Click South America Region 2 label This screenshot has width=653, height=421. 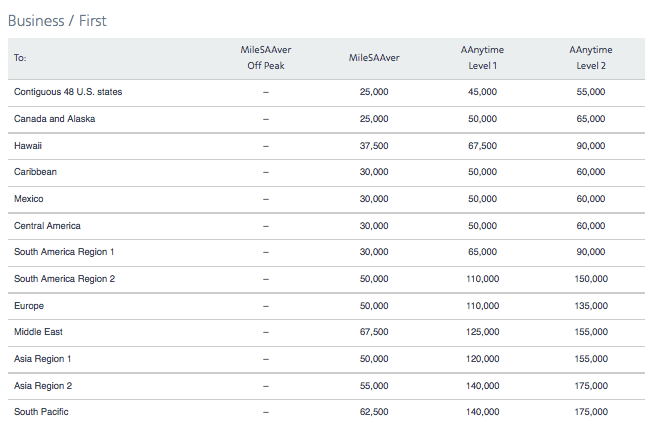click(x=65, y=279)
